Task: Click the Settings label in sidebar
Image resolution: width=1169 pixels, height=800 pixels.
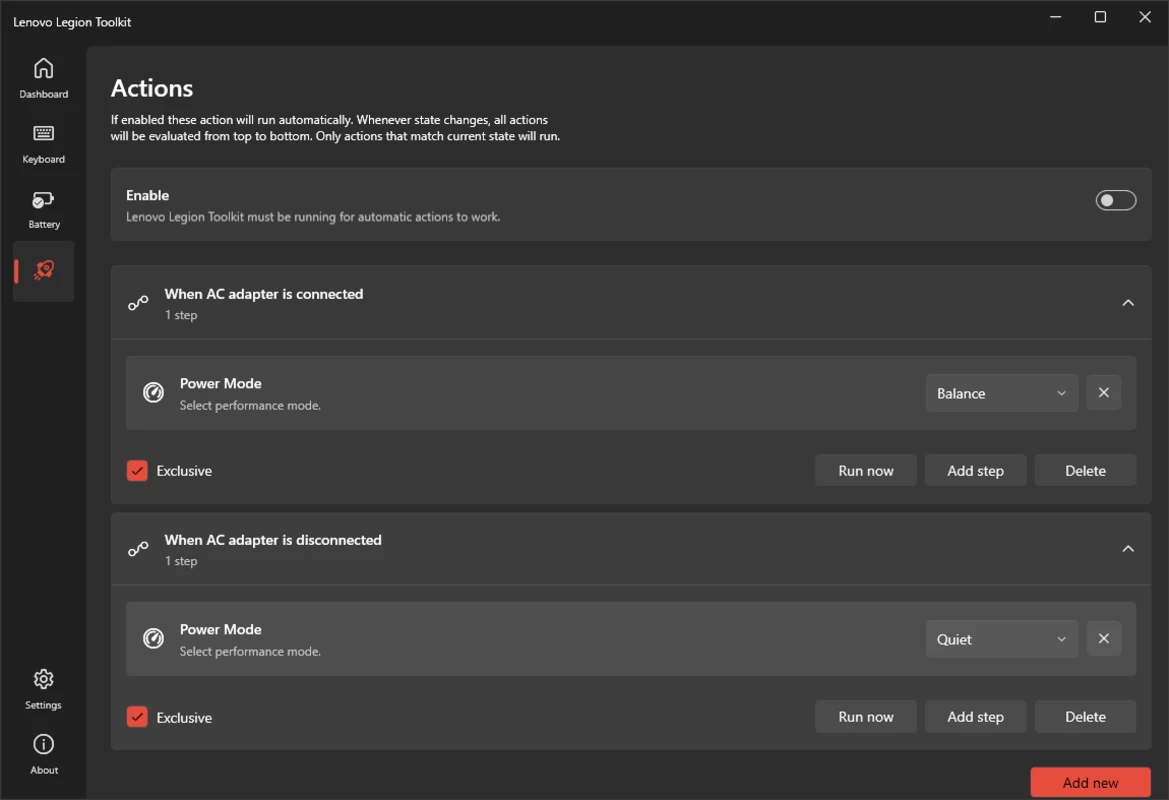Action: (43, 705)
